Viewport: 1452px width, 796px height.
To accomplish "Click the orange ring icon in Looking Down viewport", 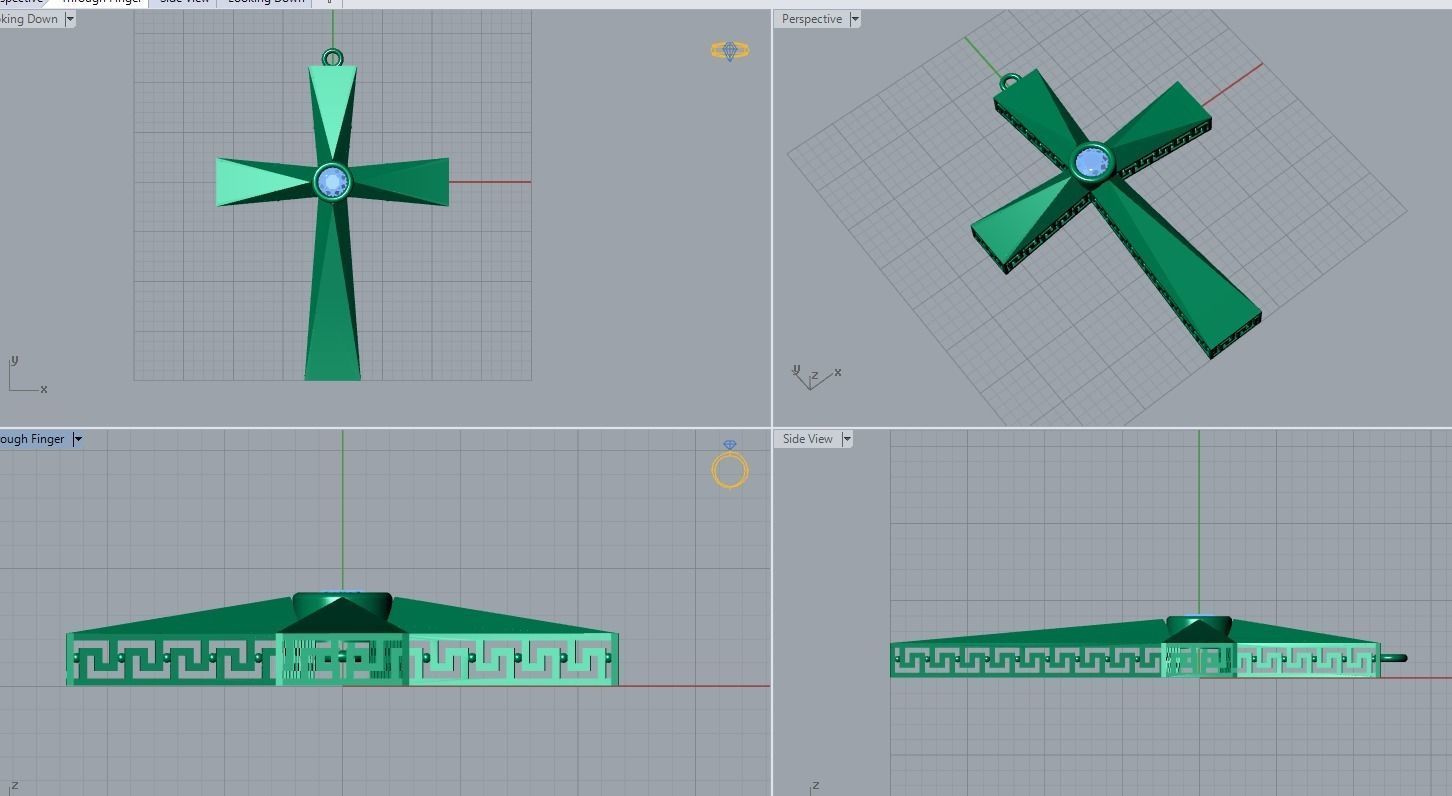I will 730,51.
